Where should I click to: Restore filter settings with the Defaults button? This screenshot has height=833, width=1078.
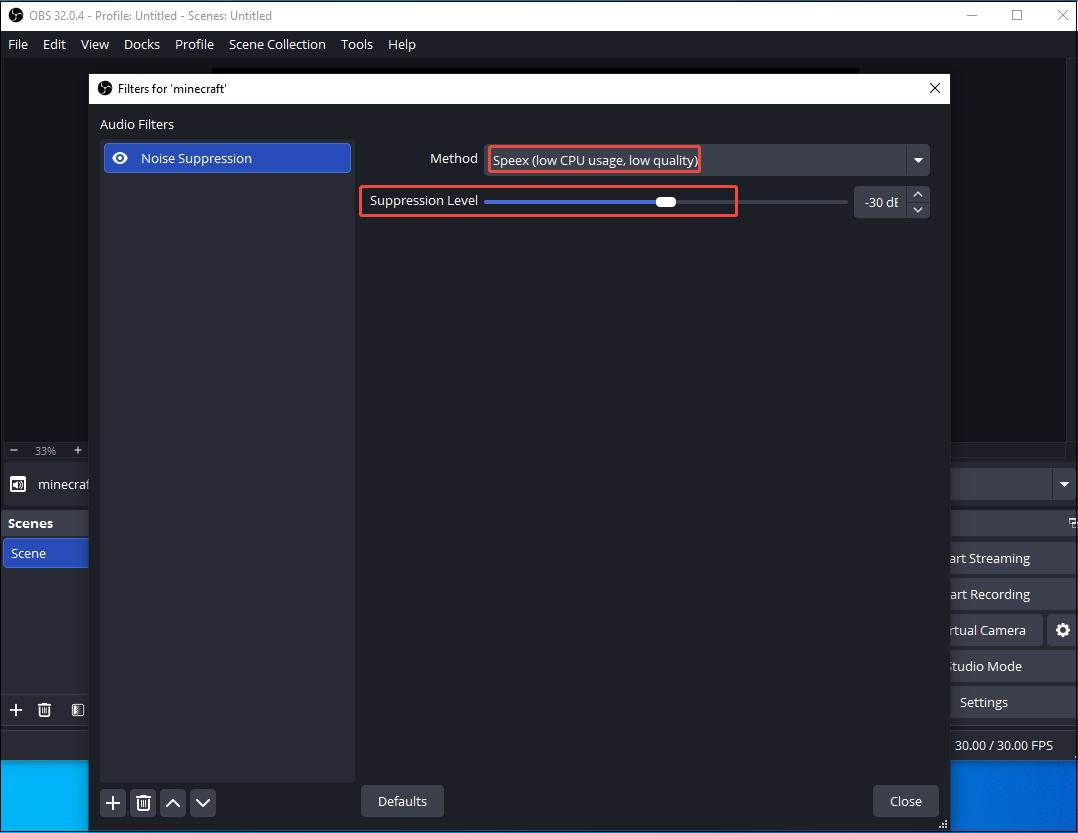(x=402, y=801)
